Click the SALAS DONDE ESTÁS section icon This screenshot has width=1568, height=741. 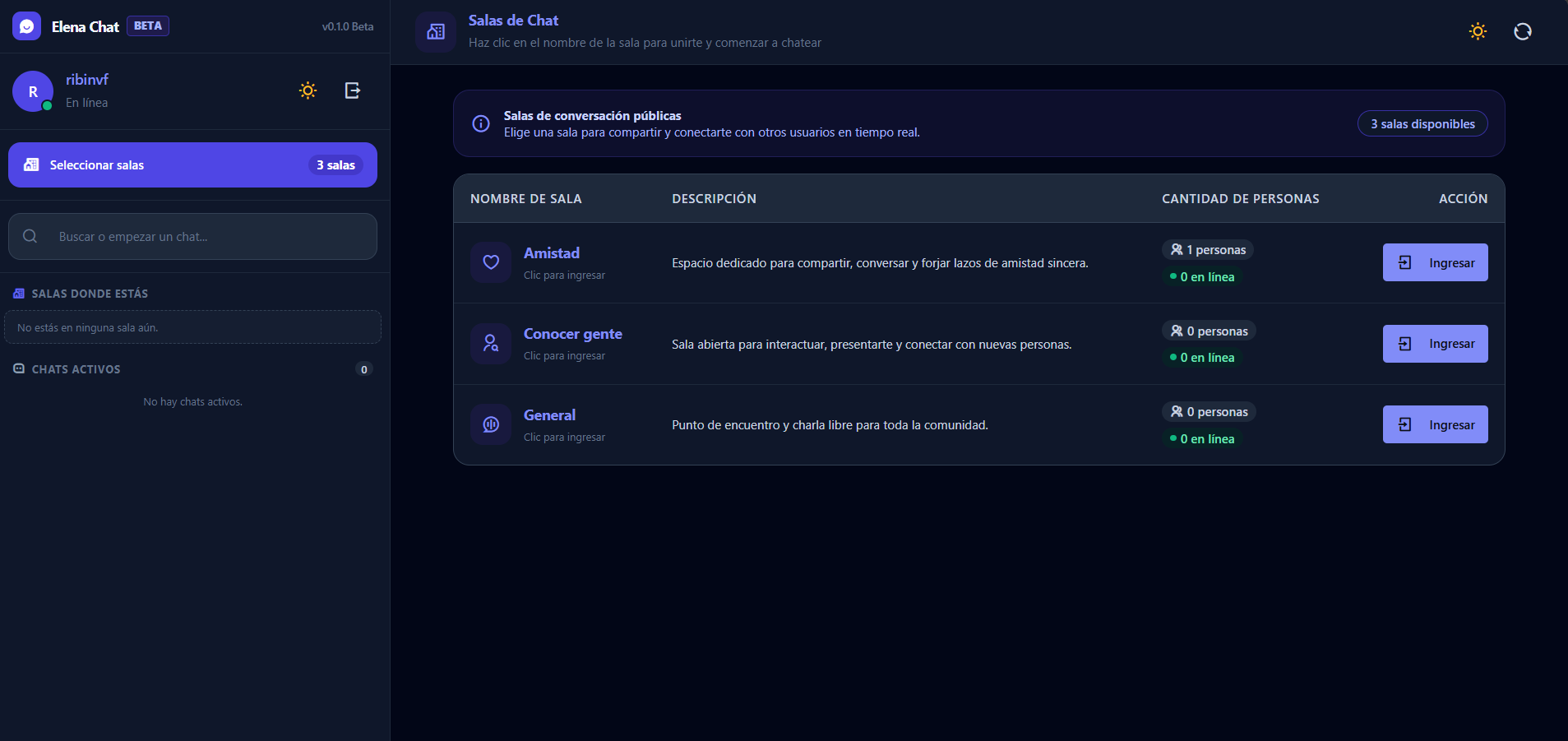(19, 294)
